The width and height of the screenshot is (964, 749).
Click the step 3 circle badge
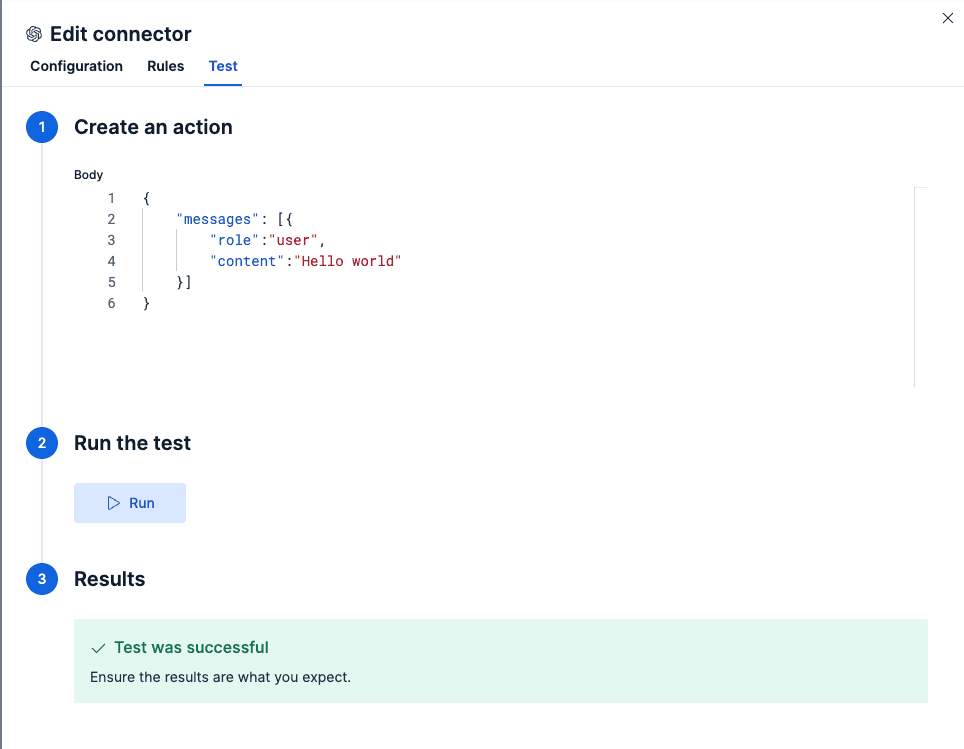tap(42, 580)
